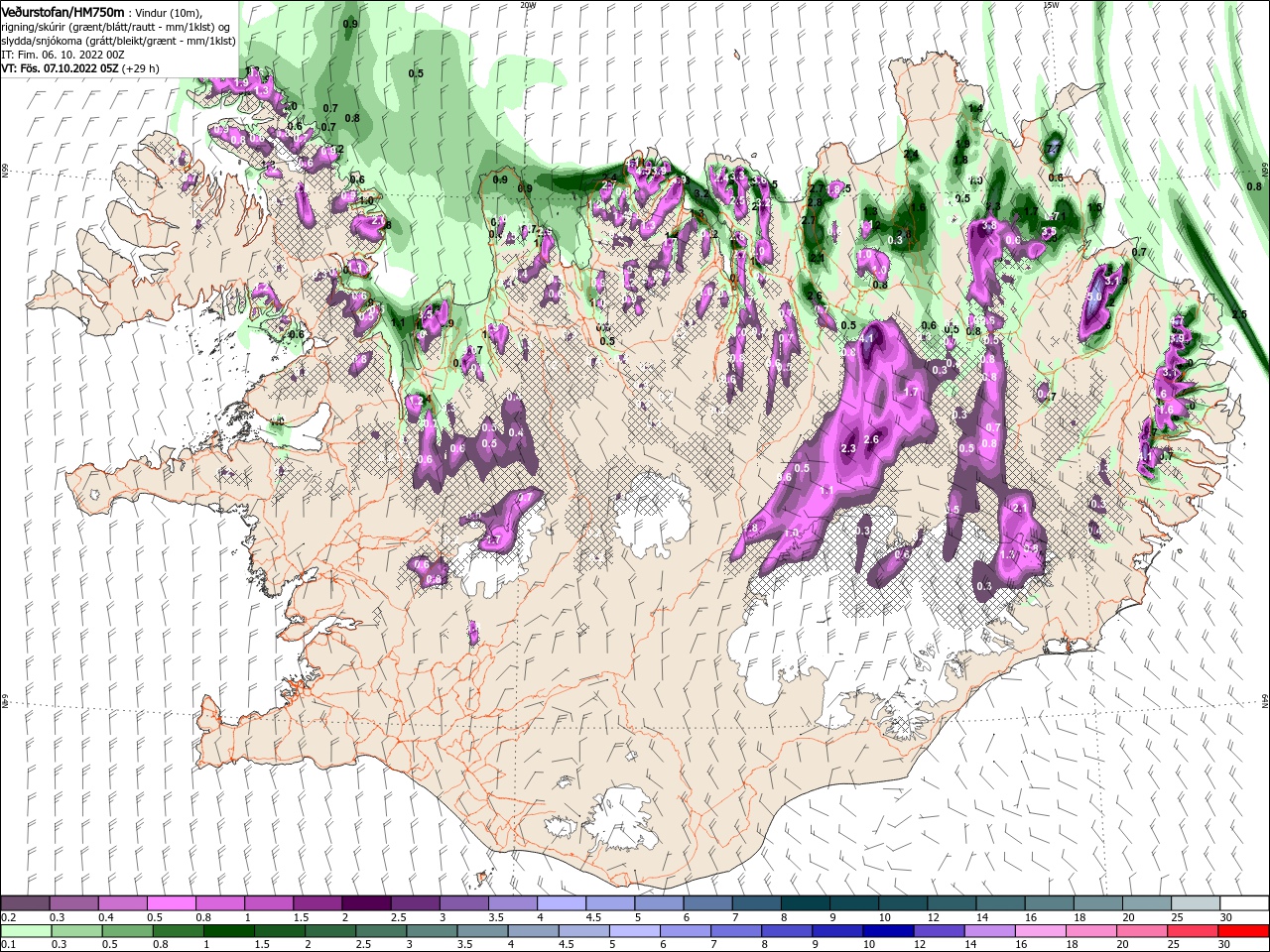The height and width of the screenshot is (952, 1270).
Task: Select the first mauve-grey 0.2 swatch in the upper legend row
Action: point(25,903)
